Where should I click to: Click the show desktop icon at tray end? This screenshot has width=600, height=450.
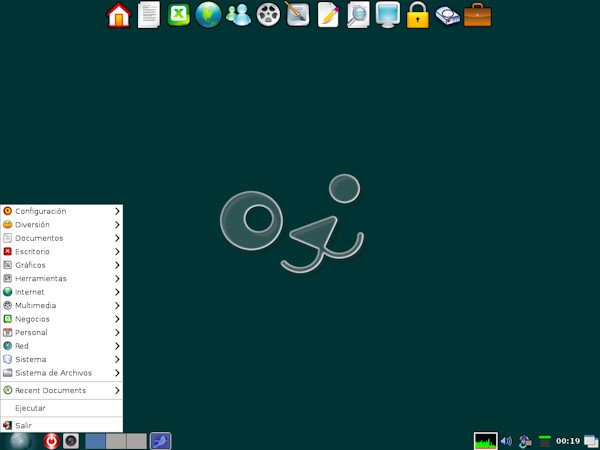click(591, 441)
